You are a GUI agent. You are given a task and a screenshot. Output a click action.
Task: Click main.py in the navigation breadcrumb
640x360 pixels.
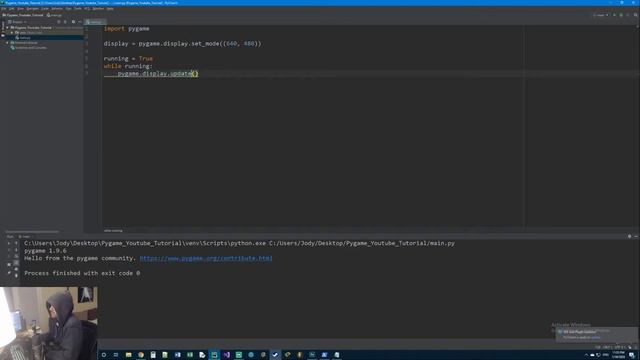coord(54,15)
